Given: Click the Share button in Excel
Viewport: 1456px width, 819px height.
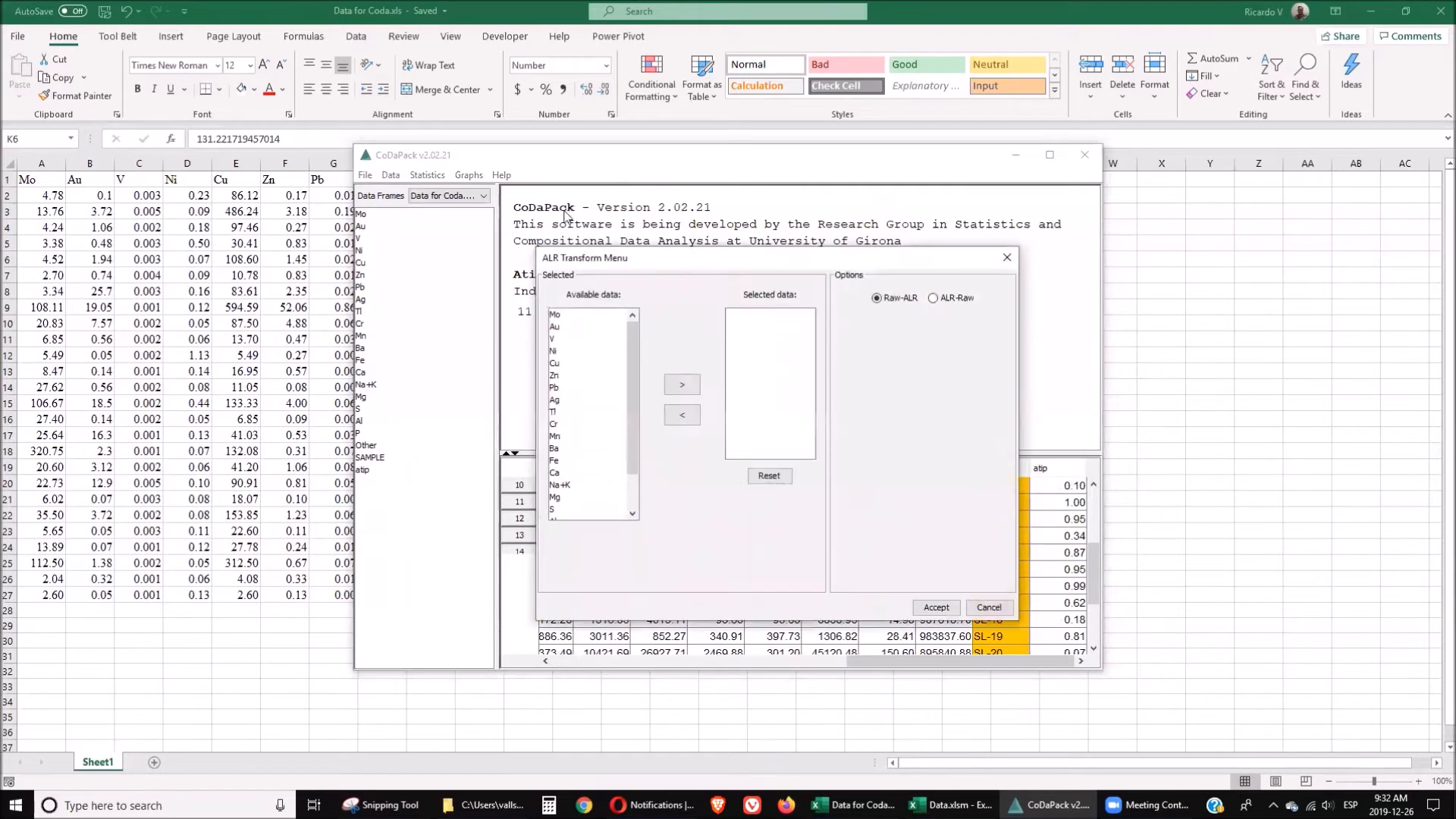Looking at the screenshot, I should click(1341, 36).
